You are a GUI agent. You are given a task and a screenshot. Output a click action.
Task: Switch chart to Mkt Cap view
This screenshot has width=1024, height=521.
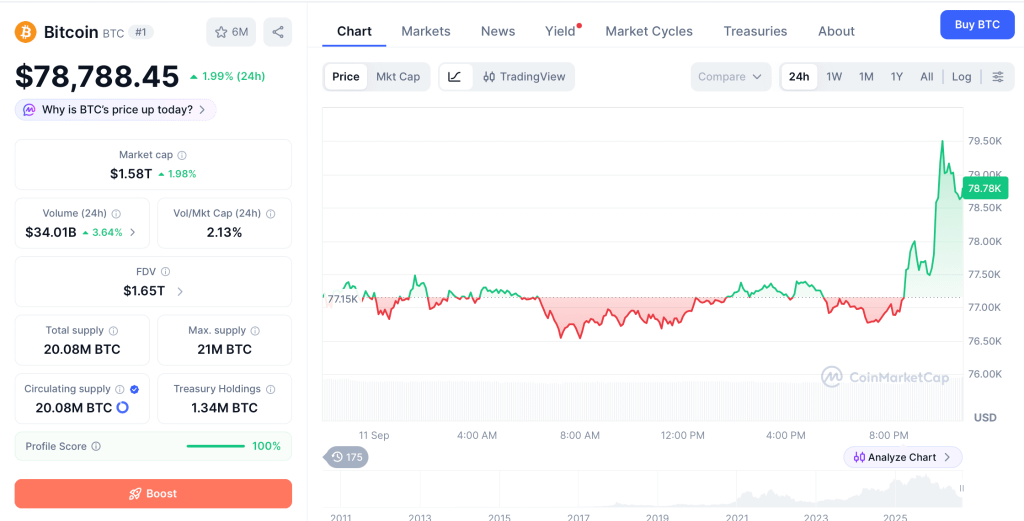(x=398, y=76)
